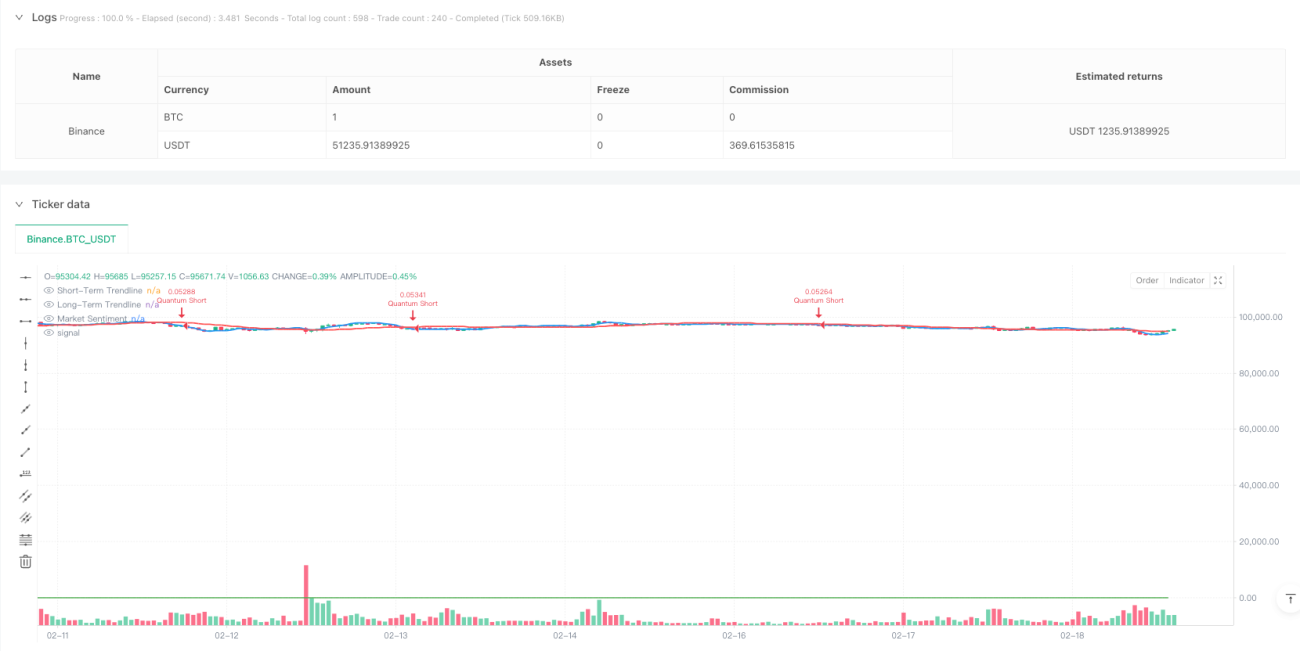Open the Binance.BTC_USDT tab

coord(72,239)
